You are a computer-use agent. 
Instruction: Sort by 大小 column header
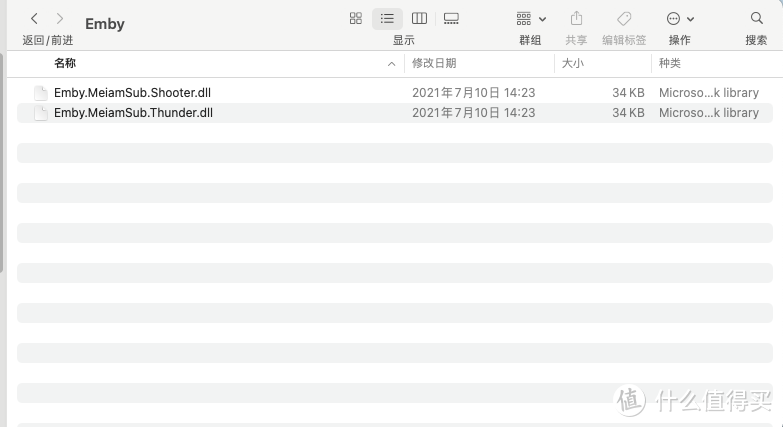573,63
